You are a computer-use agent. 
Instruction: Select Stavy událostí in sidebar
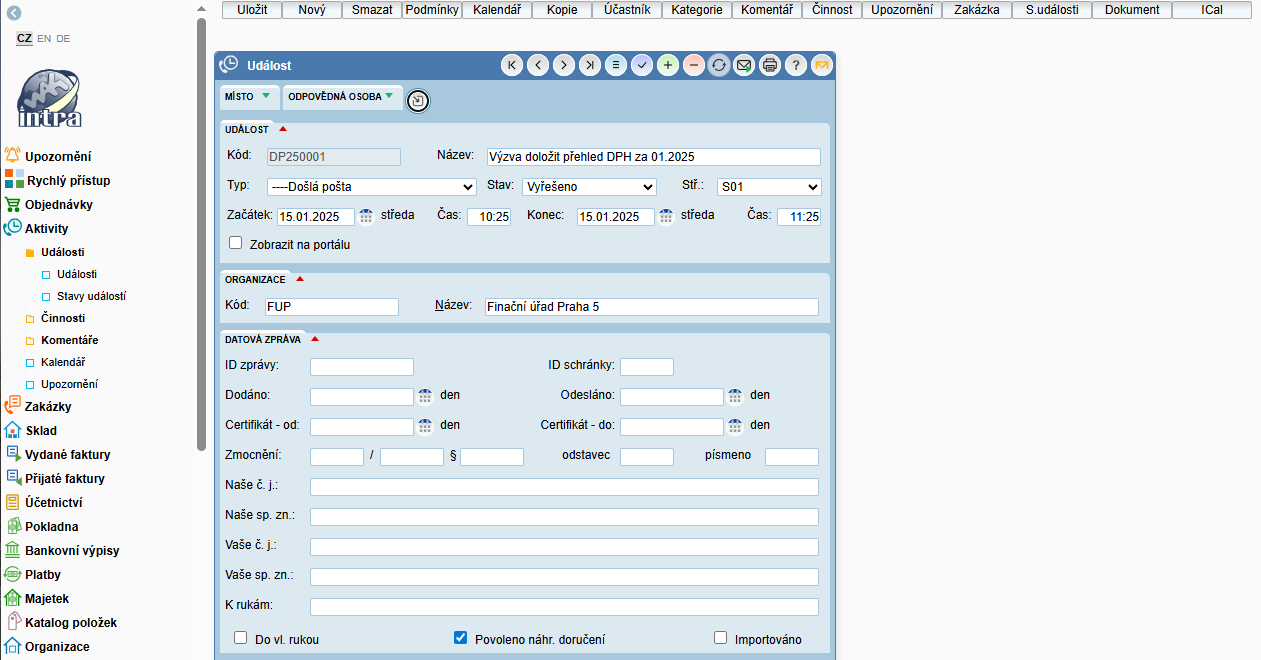(91, 296)
